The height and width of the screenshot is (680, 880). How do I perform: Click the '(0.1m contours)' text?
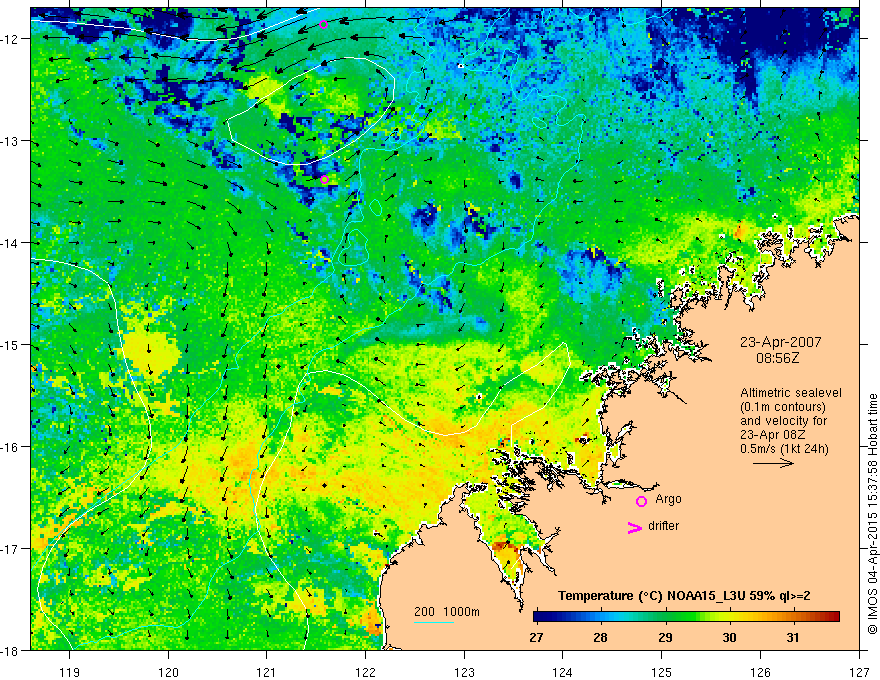point(783,407)
